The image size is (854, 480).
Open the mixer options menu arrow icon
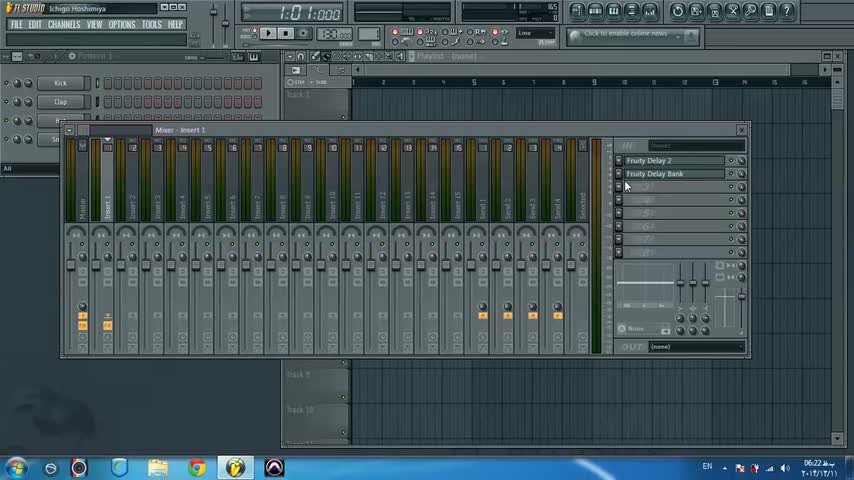click(69, 130)
